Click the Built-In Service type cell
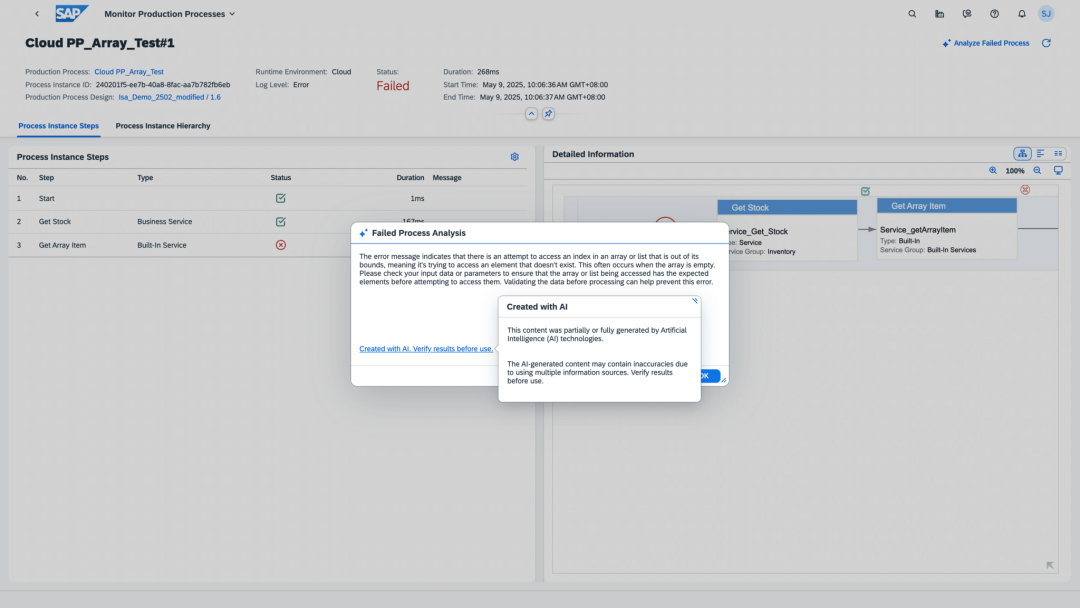 coord(162,245)
